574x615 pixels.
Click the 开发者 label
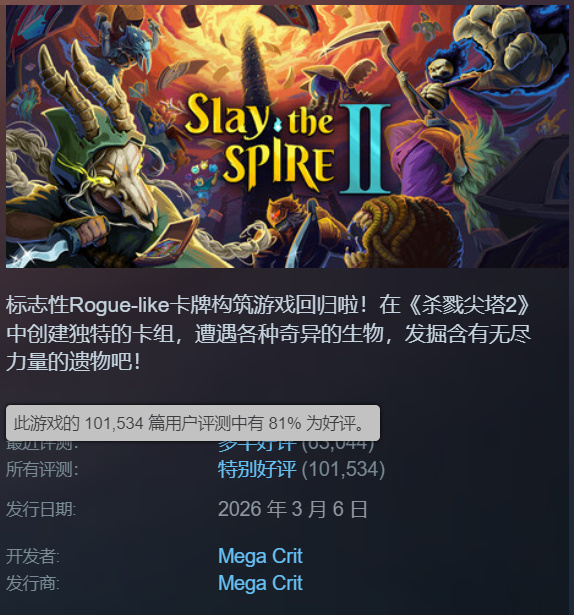click(x=33, y=557)
